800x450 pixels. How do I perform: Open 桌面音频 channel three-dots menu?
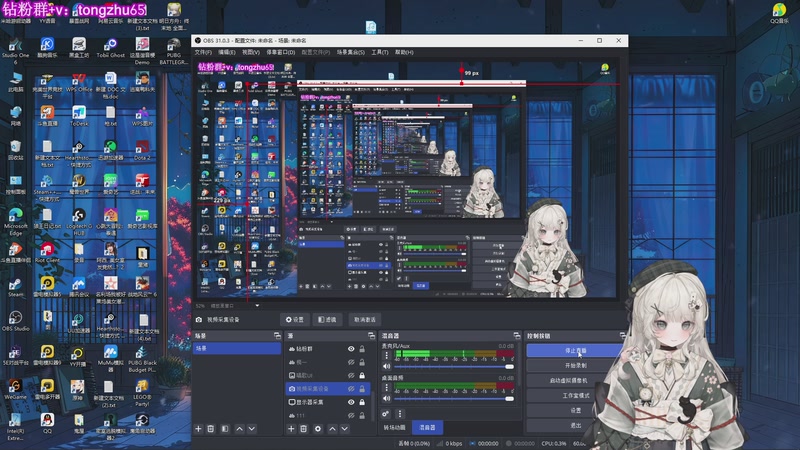pyautogui.click(x=386, y=387)
